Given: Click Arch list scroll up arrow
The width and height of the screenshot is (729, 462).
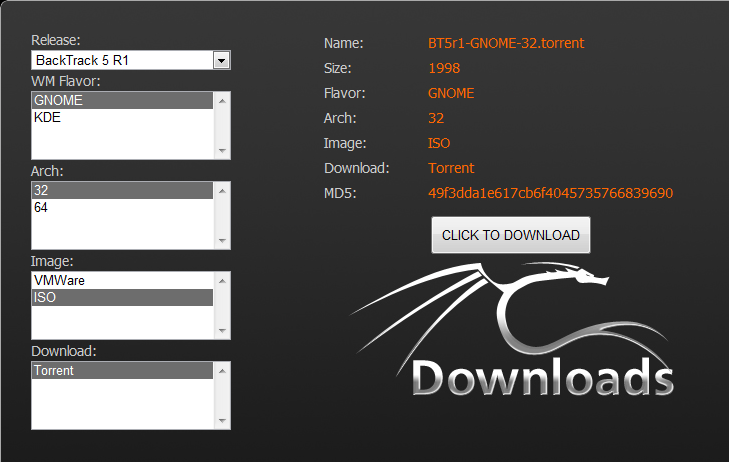Looking at the screenshot, I should pyautogui.click(x=222, y=191).
